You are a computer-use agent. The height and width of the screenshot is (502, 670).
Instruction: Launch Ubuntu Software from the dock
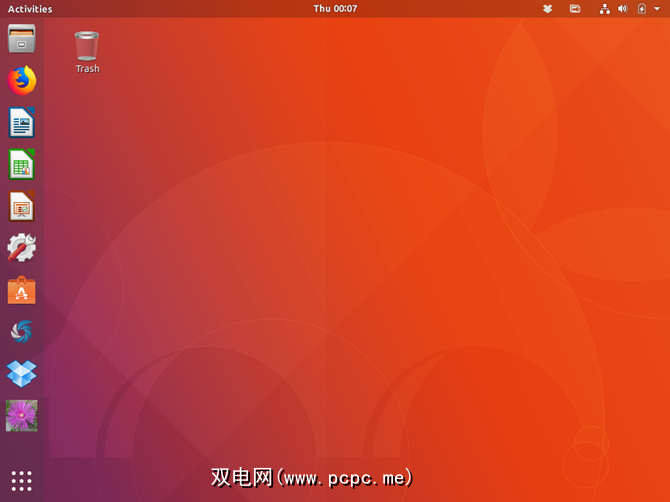click(21, 290)
